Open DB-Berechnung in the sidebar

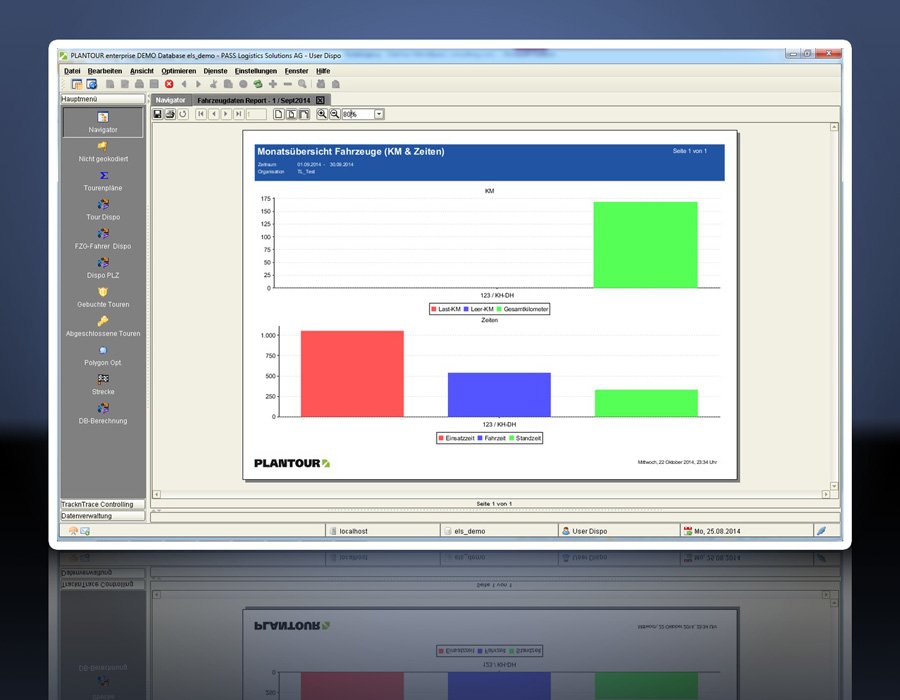[x=103, y=414]
